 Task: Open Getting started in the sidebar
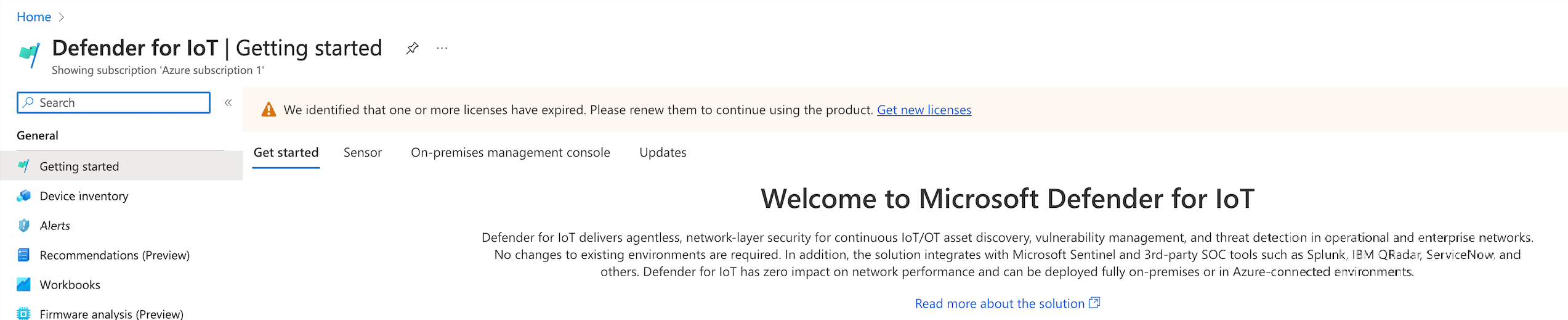pos(79,166)
